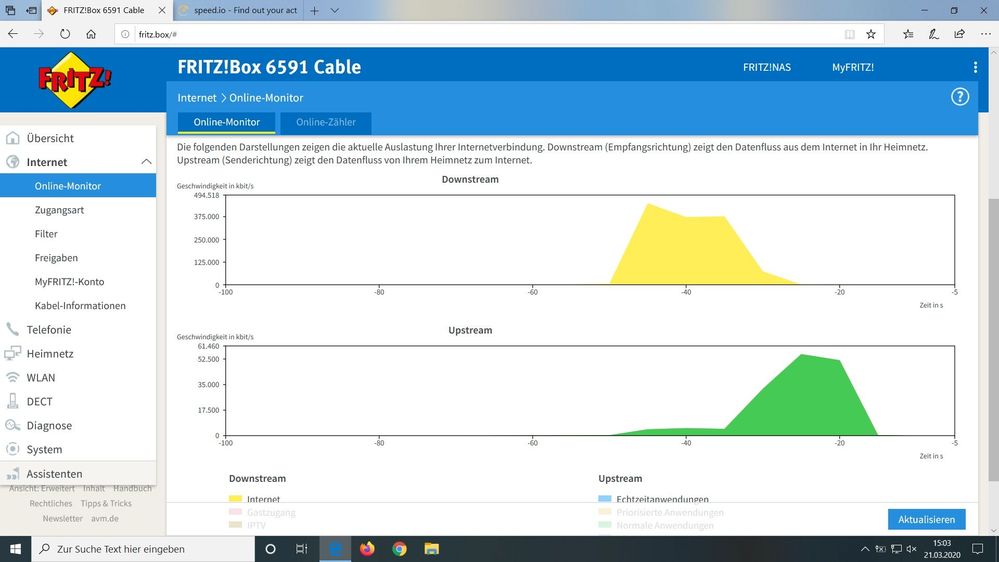Open the DECT menu
Screen dimensions: 999x562
click(x=39, y=401)
